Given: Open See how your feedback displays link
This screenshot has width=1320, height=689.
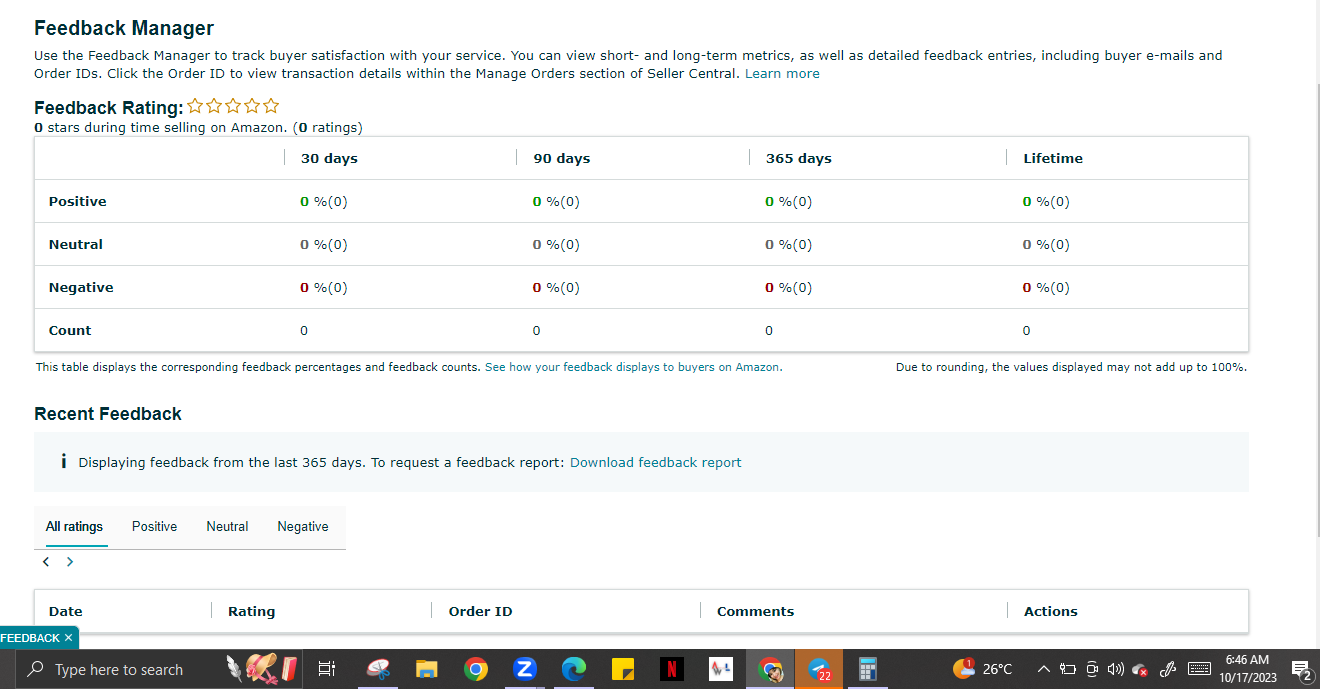Looking at the screenshot, I should coord(633,367).
